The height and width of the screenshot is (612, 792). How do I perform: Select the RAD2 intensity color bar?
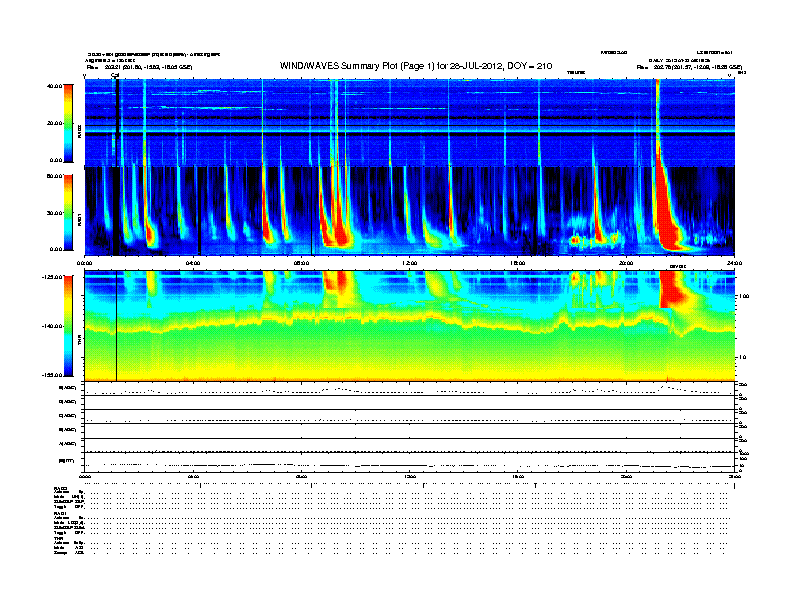click(68, 123)
